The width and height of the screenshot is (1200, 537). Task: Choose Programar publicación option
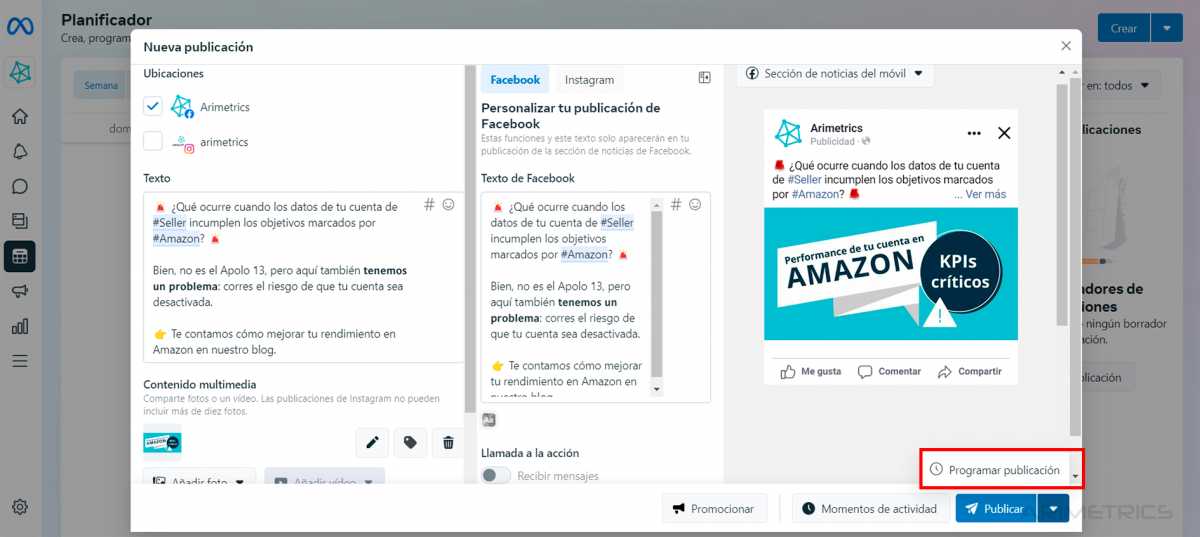click(x=995, y=470)
